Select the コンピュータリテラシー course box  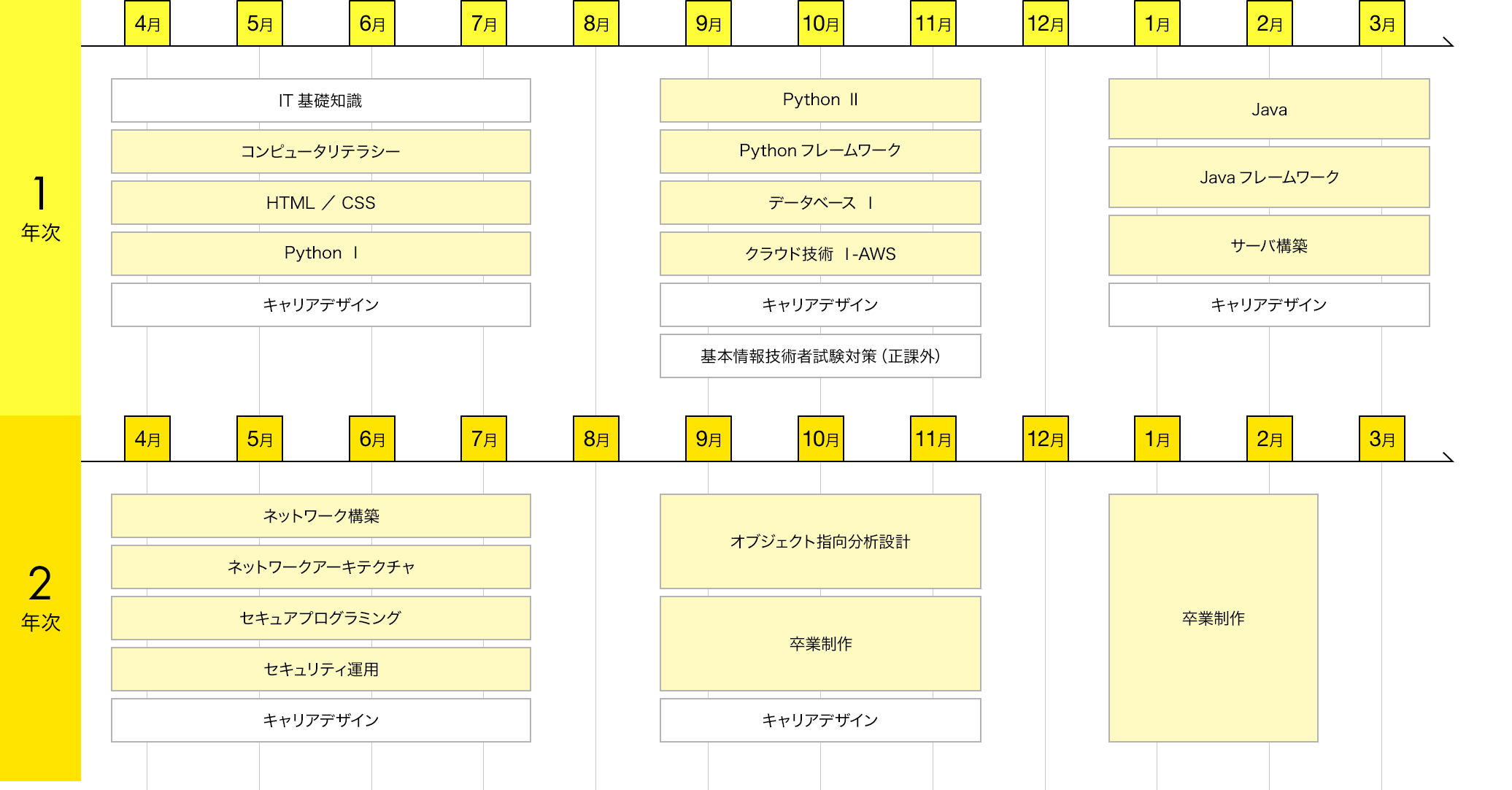click(x=321, y=152)
